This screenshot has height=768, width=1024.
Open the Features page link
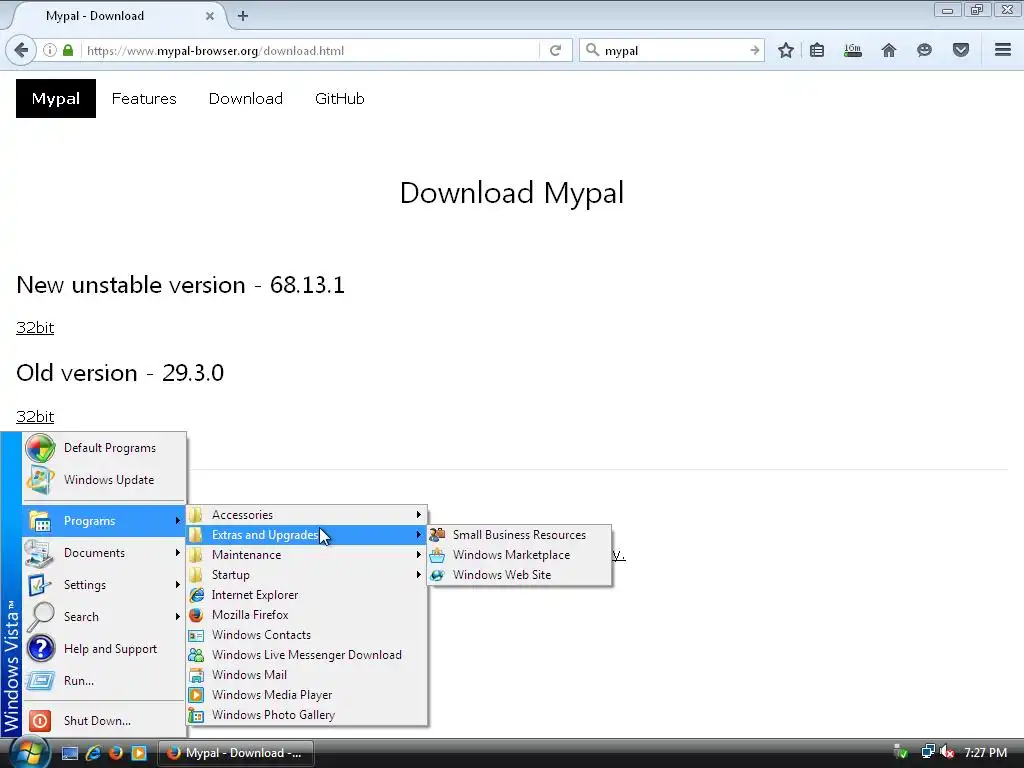pos(144,99)
